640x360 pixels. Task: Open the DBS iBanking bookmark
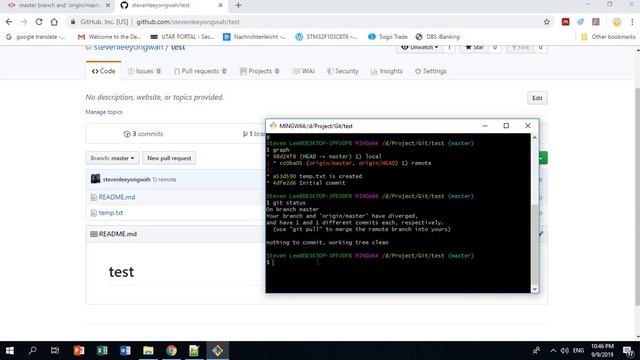pyautogui.click(x=438, y=37)
